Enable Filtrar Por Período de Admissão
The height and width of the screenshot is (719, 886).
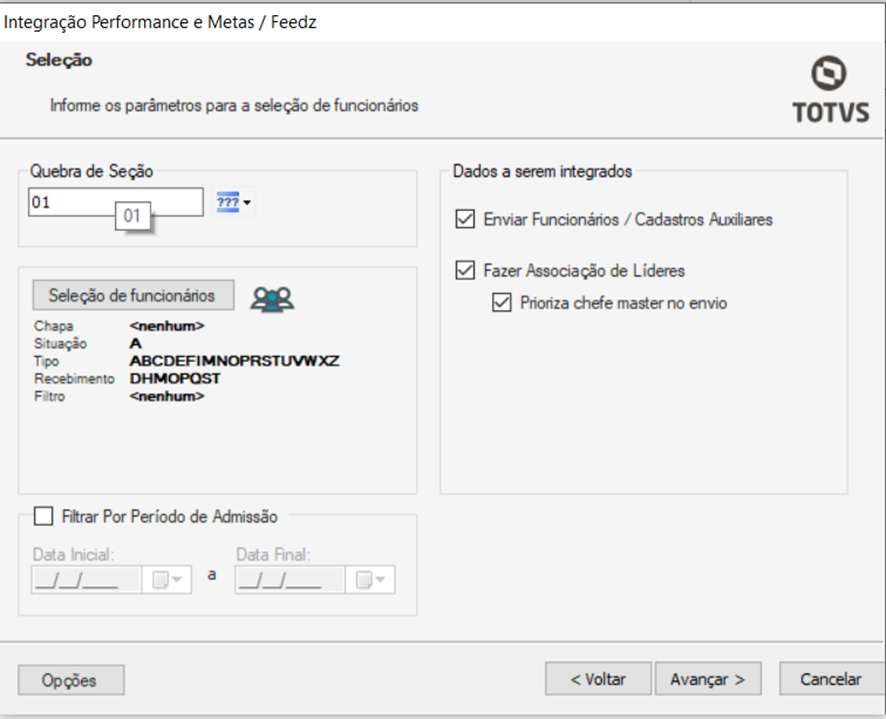pos(44,516)
